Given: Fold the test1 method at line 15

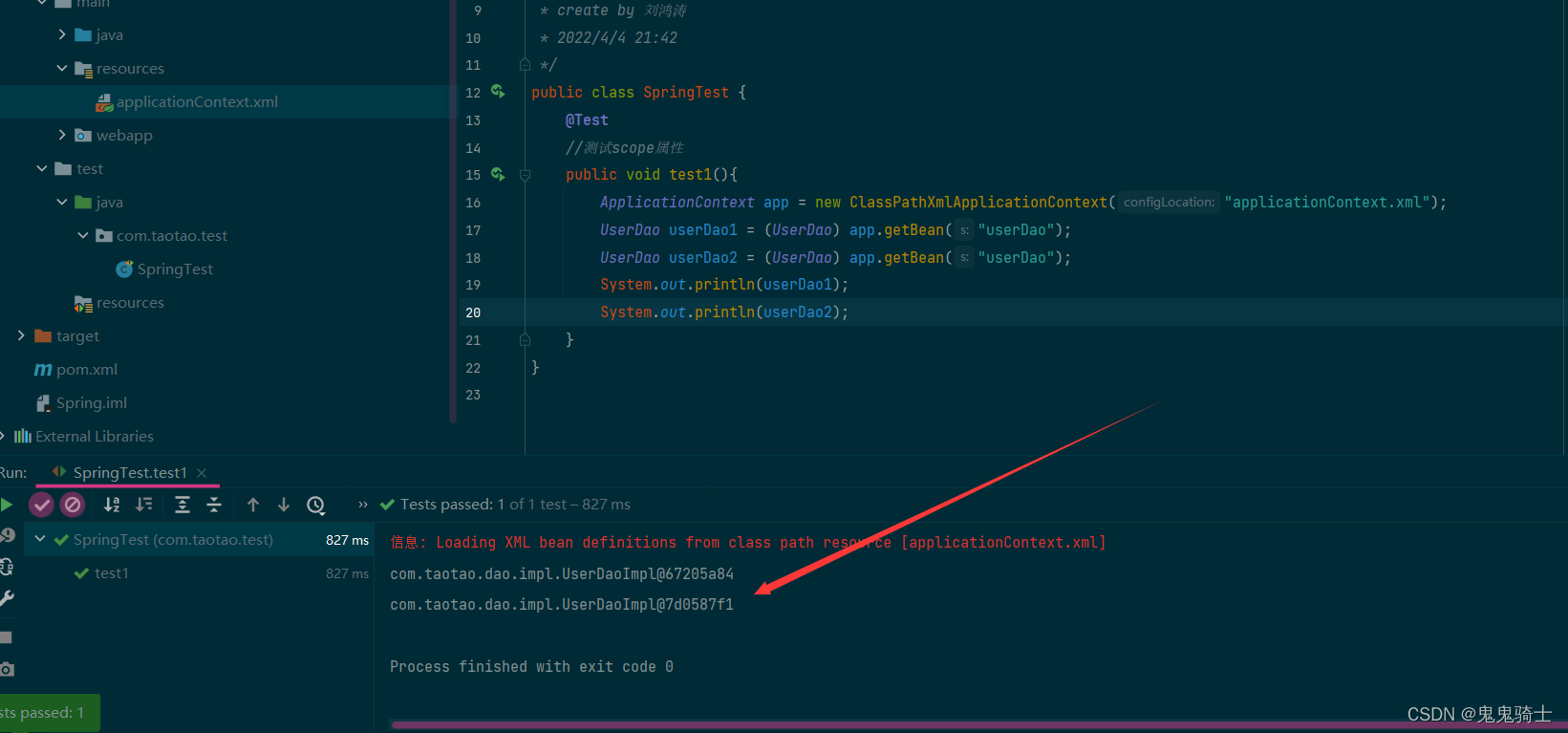Looking at the screenshot, I should (x=525, y=175).
